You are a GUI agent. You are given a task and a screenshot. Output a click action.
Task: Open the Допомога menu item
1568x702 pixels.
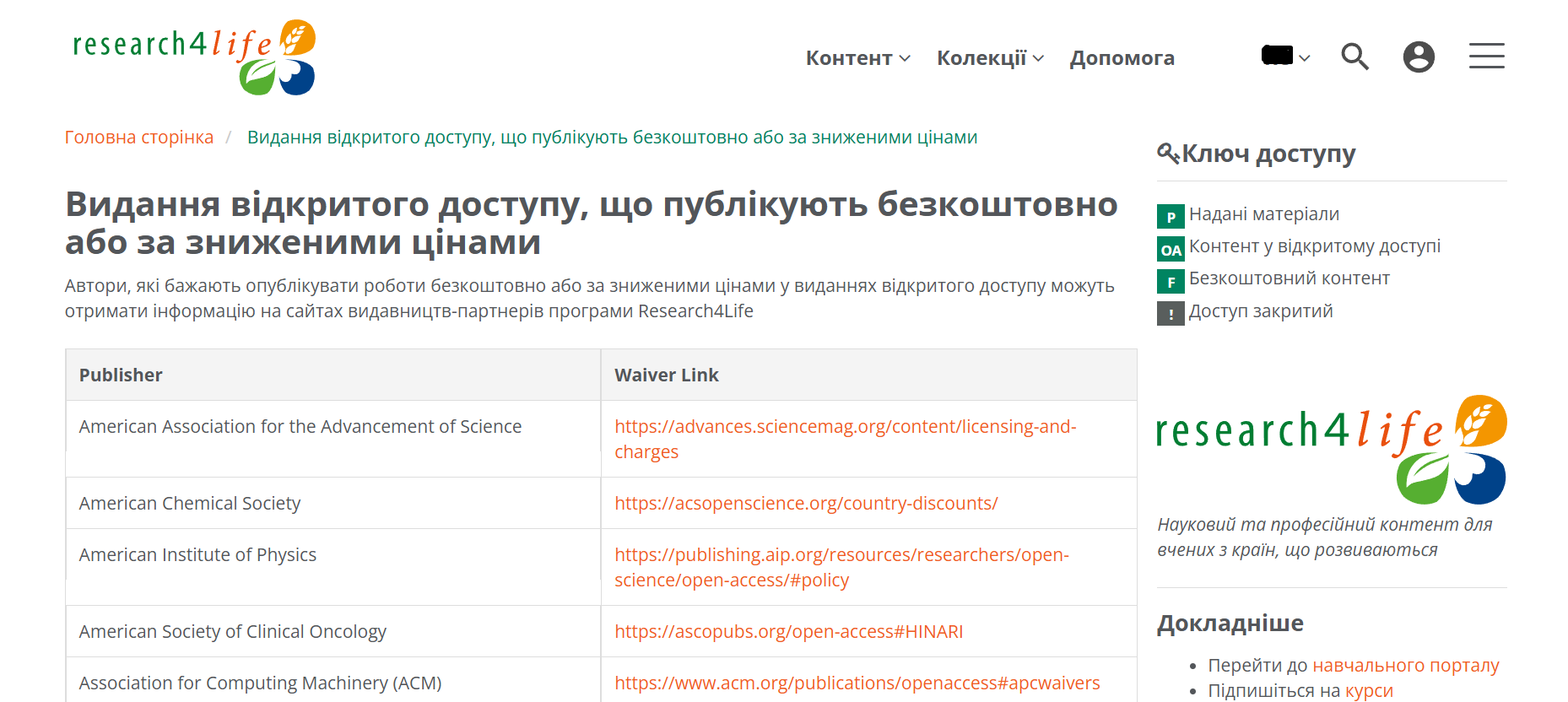(1122, 58)
